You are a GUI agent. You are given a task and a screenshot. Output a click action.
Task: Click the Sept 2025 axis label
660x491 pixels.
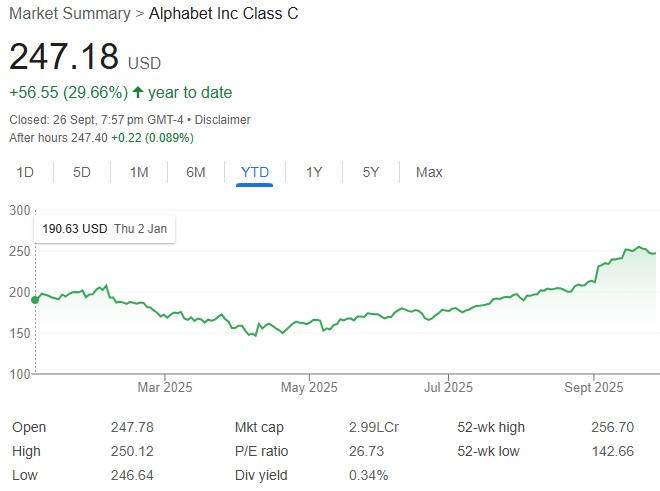tap(594, 388)
